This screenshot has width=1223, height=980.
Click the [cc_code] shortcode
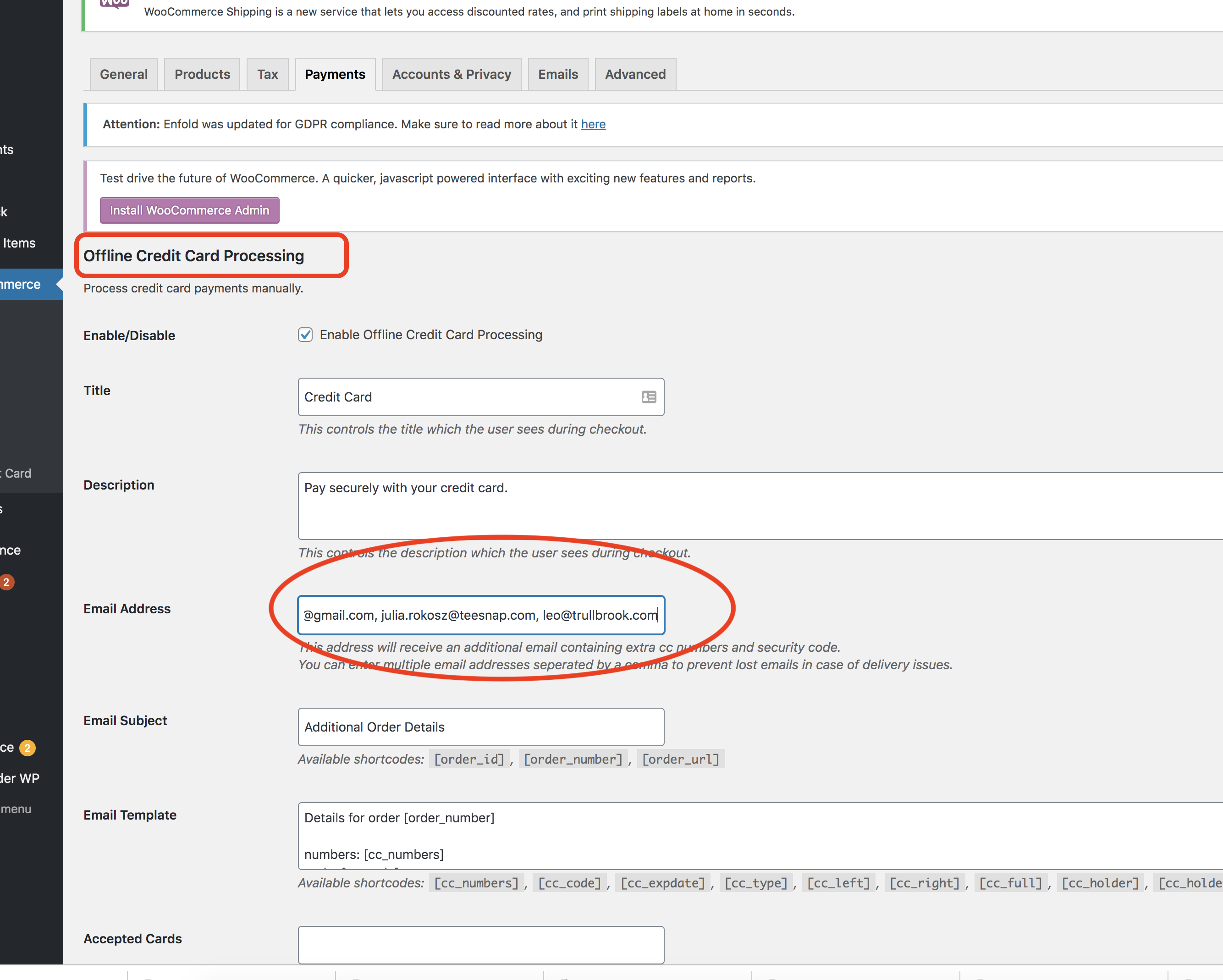tap(569, 883)
